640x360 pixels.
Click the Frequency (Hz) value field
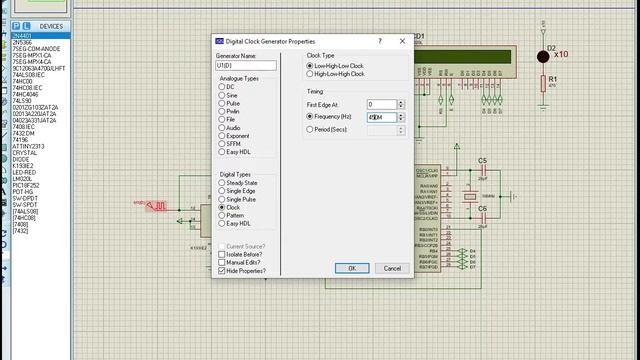coord(382,118)
